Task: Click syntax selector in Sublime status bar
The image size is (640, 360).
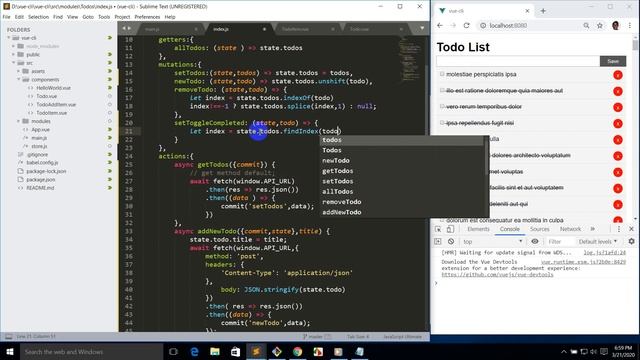Action: (402, 337)
